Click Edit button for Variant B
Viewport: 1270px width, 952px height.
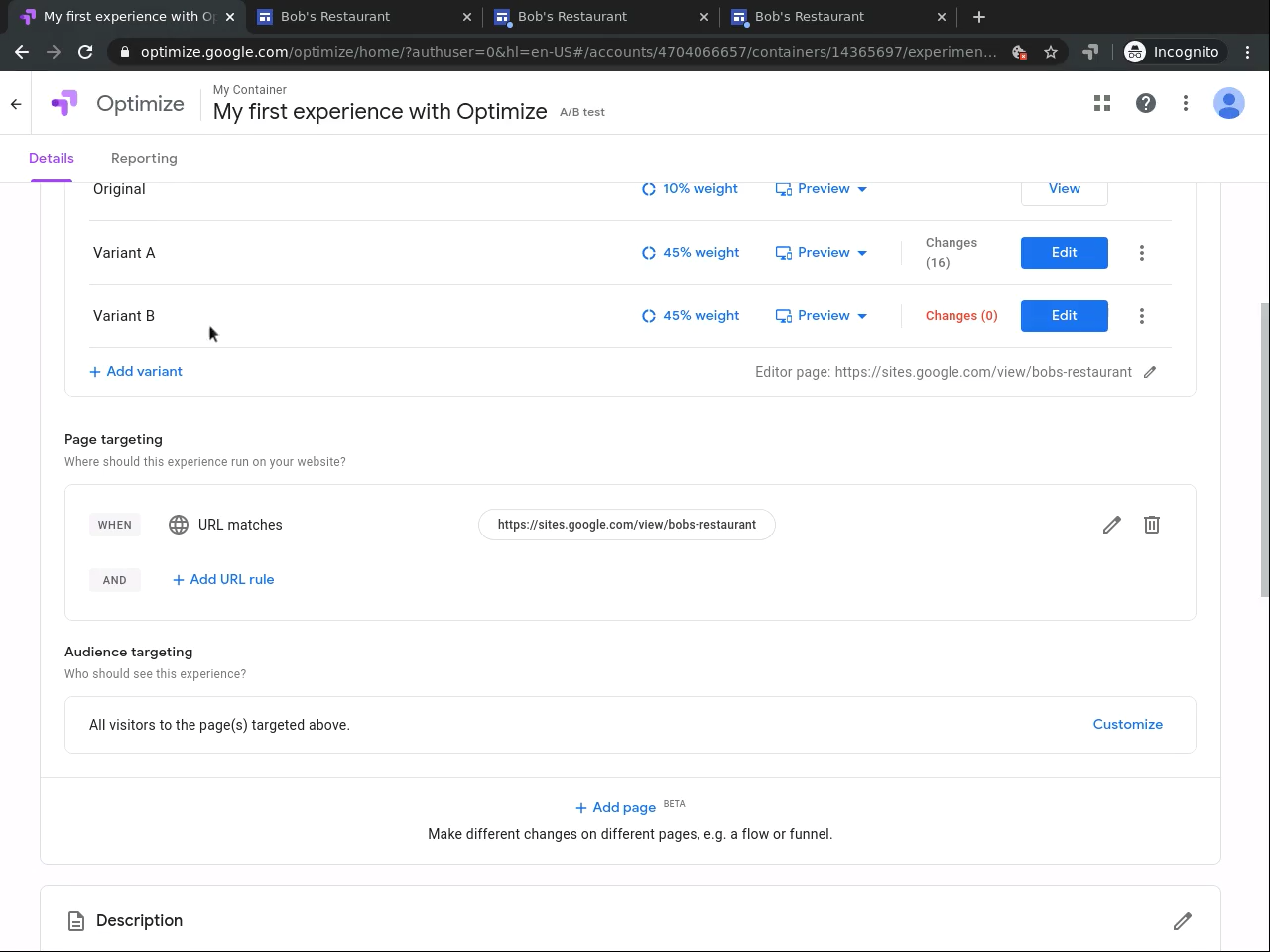[x=1065, y=316]
